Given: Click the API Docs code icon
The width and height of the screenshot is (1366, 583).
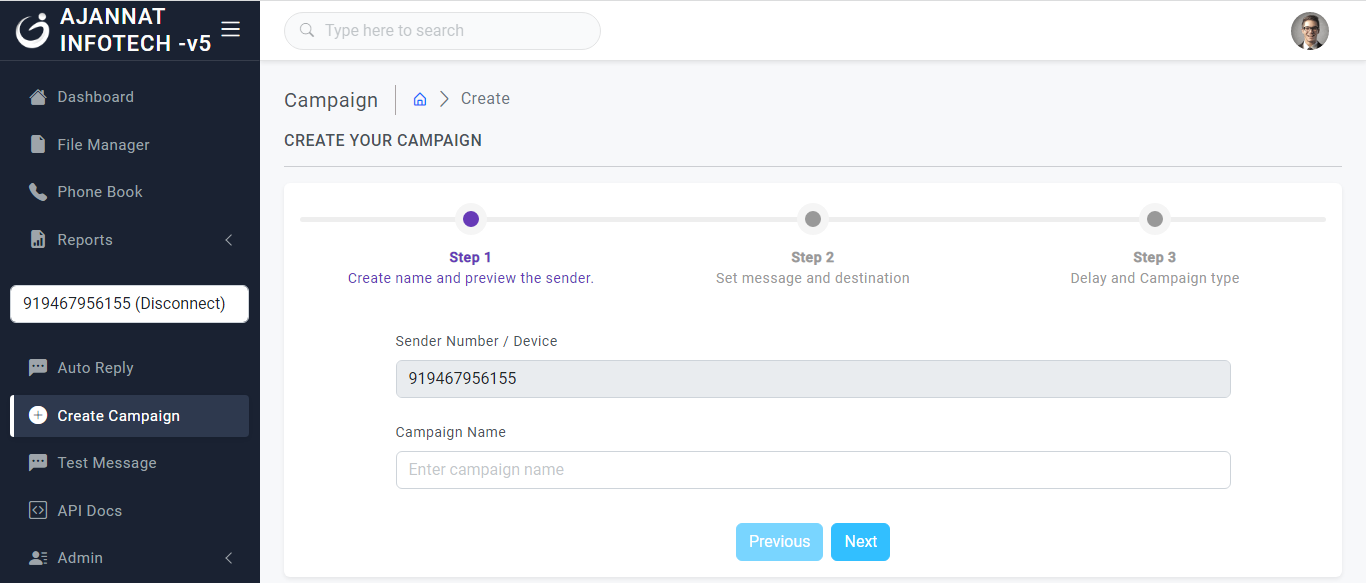Looking at the screenshot, I should pos(38,511).
